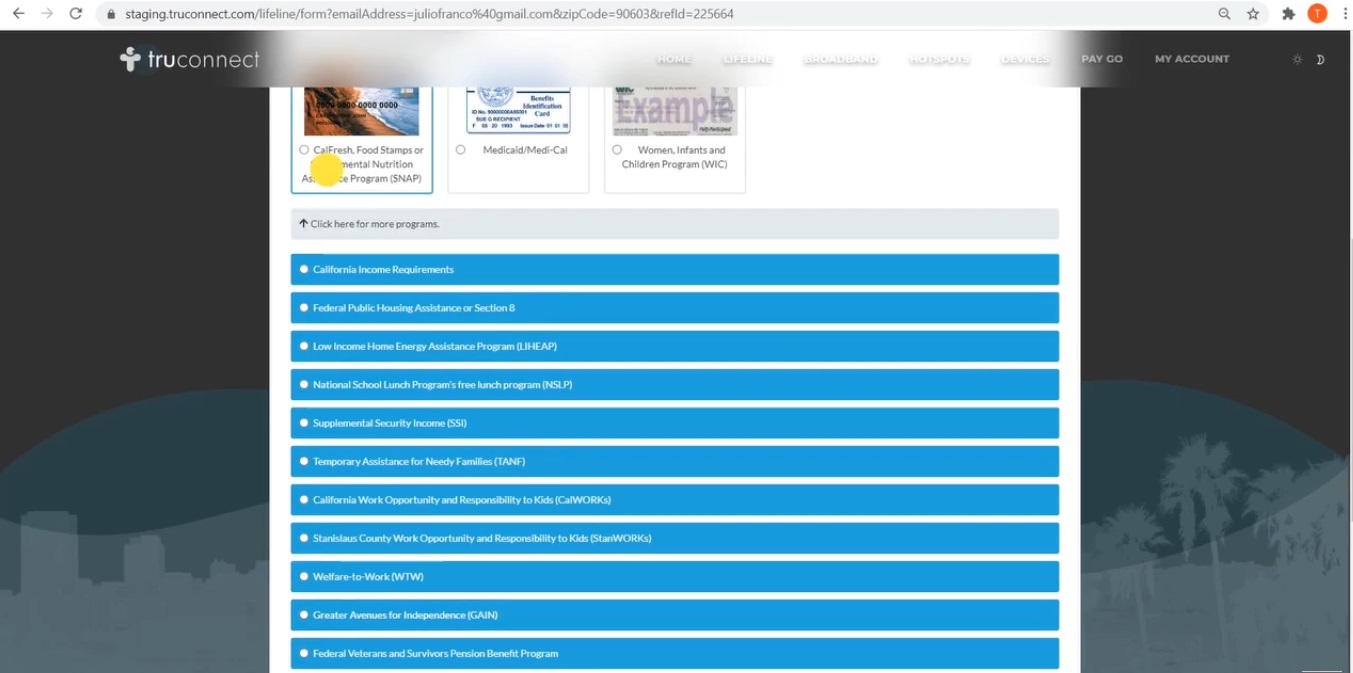Collapse the 'Click here for more programs' bar

click(x=675, y=224)
